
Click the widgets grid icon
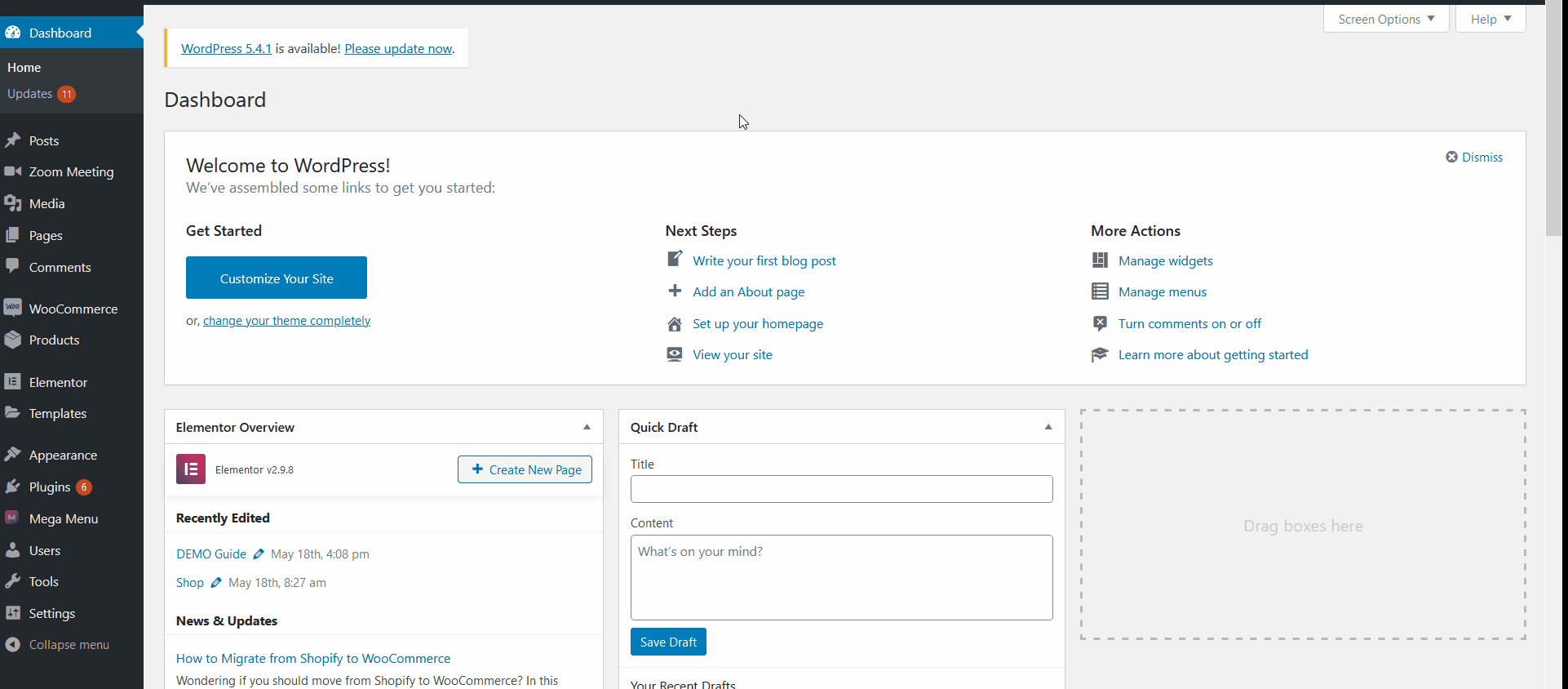1100,260
